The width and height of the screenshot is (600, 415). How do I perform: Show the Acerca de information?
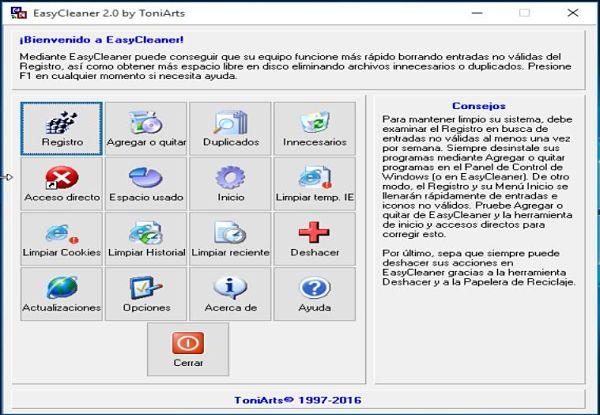pos(230,294)
